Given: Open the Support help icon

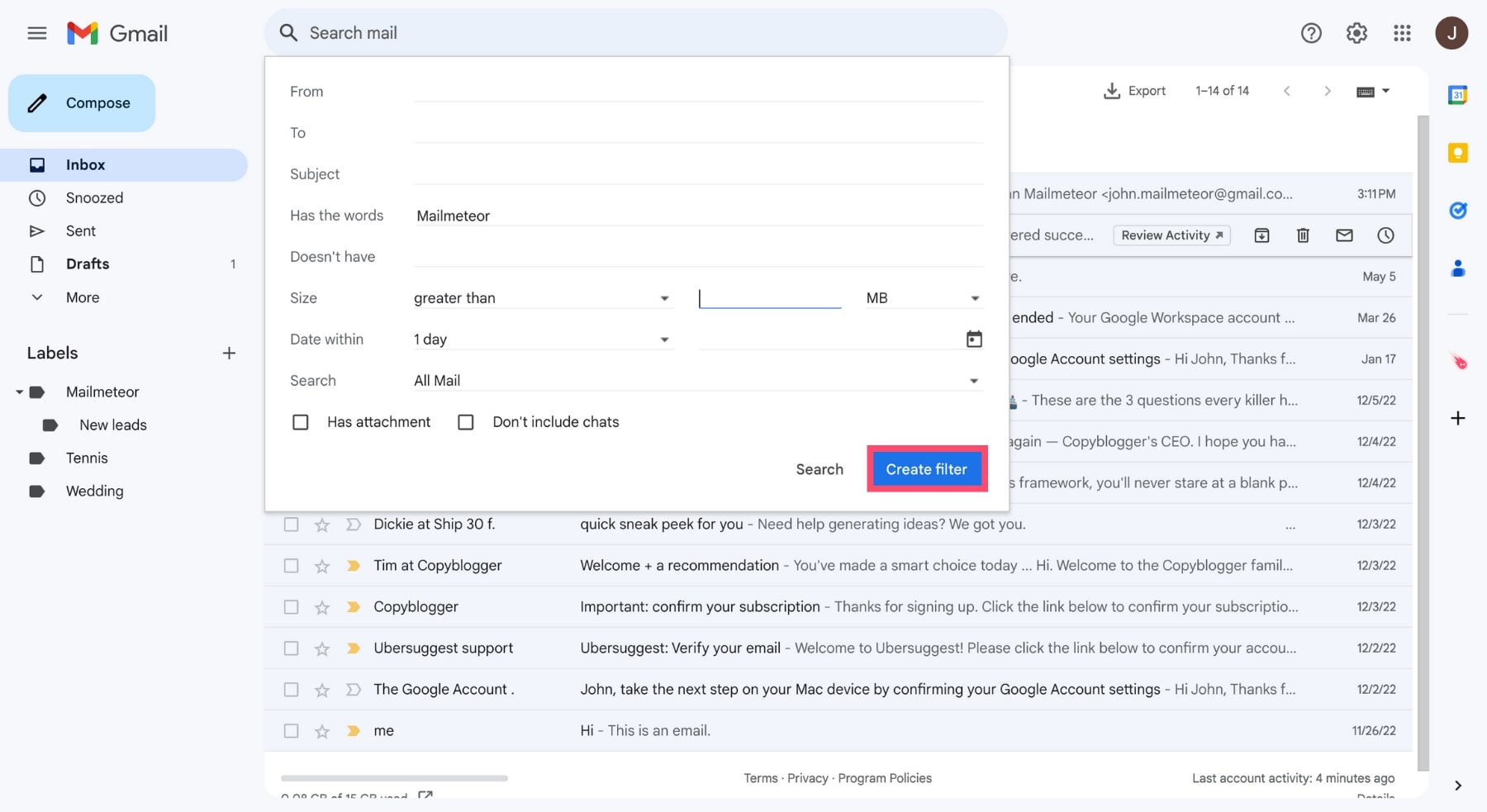Looking at the screenshot, I should 1311,33.
